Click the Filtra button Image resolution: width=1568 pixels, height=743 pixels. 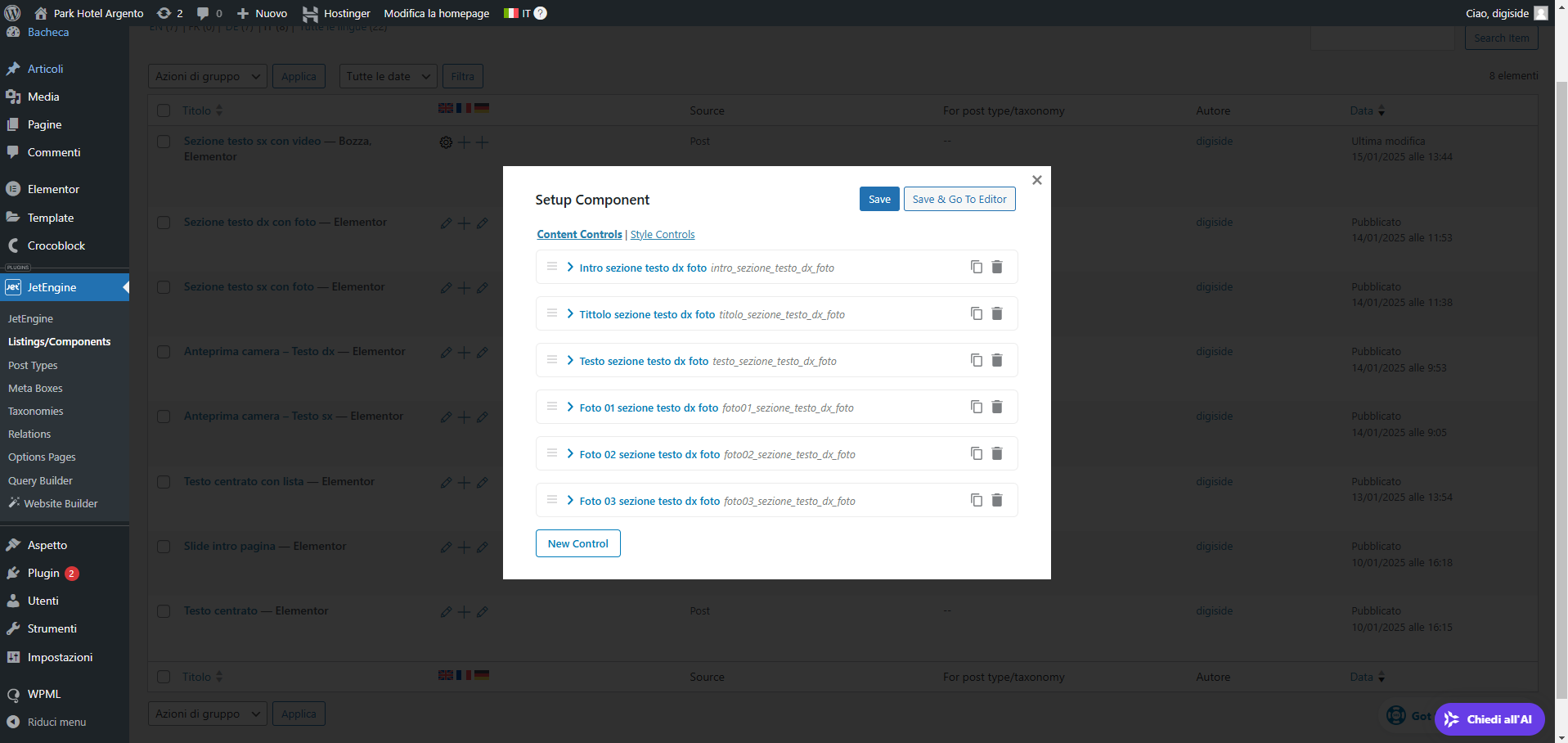pyautogui.click(x=462, y=76)
